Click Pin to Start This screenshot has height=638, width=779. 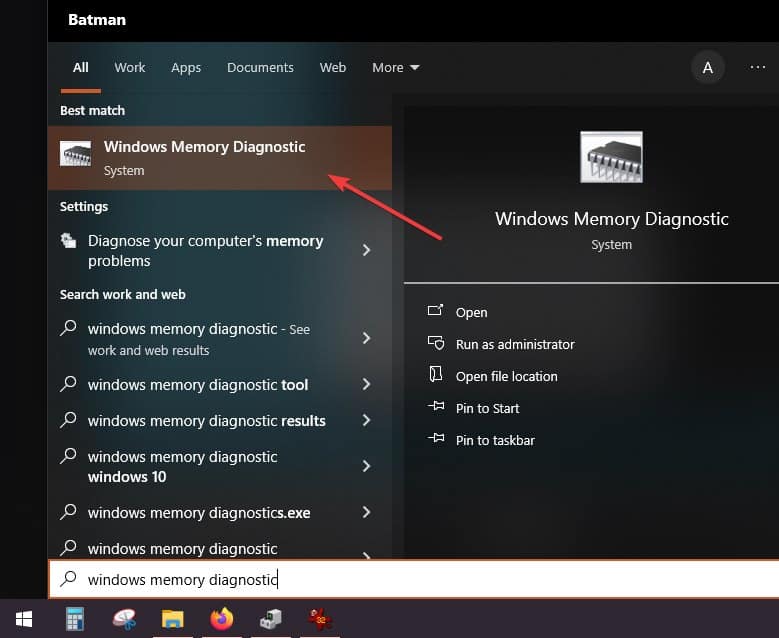click(x=487, y=408)
